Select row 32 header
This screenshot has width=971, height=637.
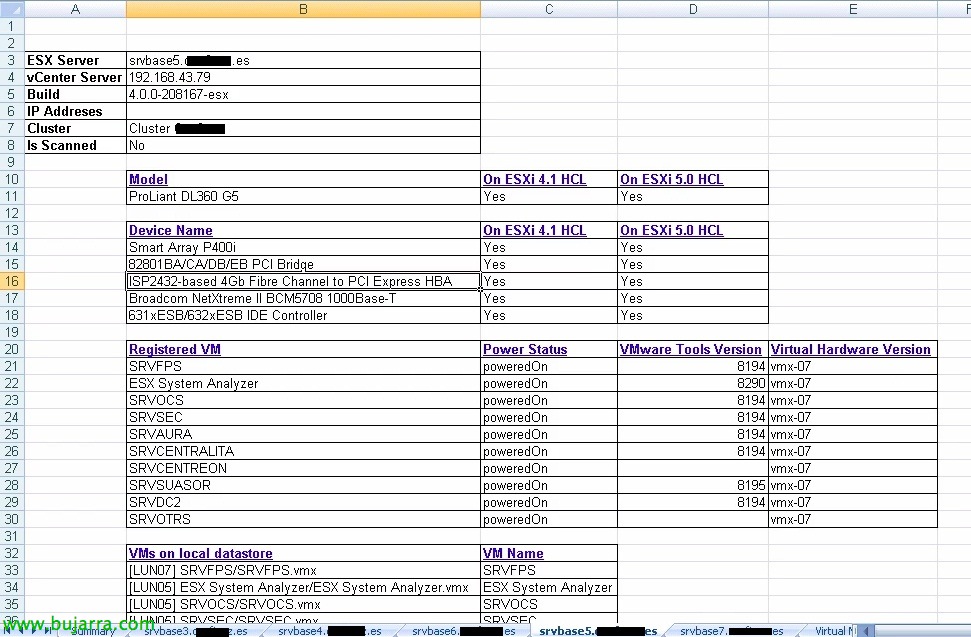(x=12, y=553)
